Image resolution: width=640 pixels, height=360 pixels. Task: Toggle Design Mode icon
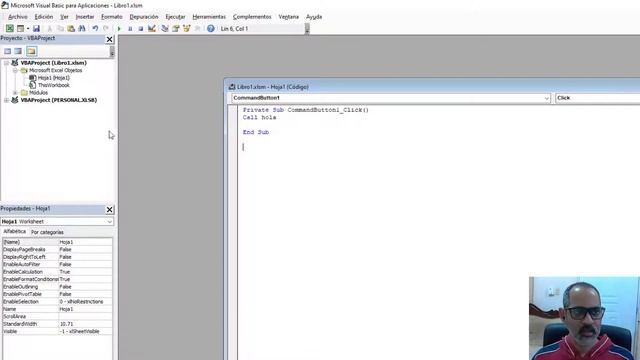coord(151,29)
